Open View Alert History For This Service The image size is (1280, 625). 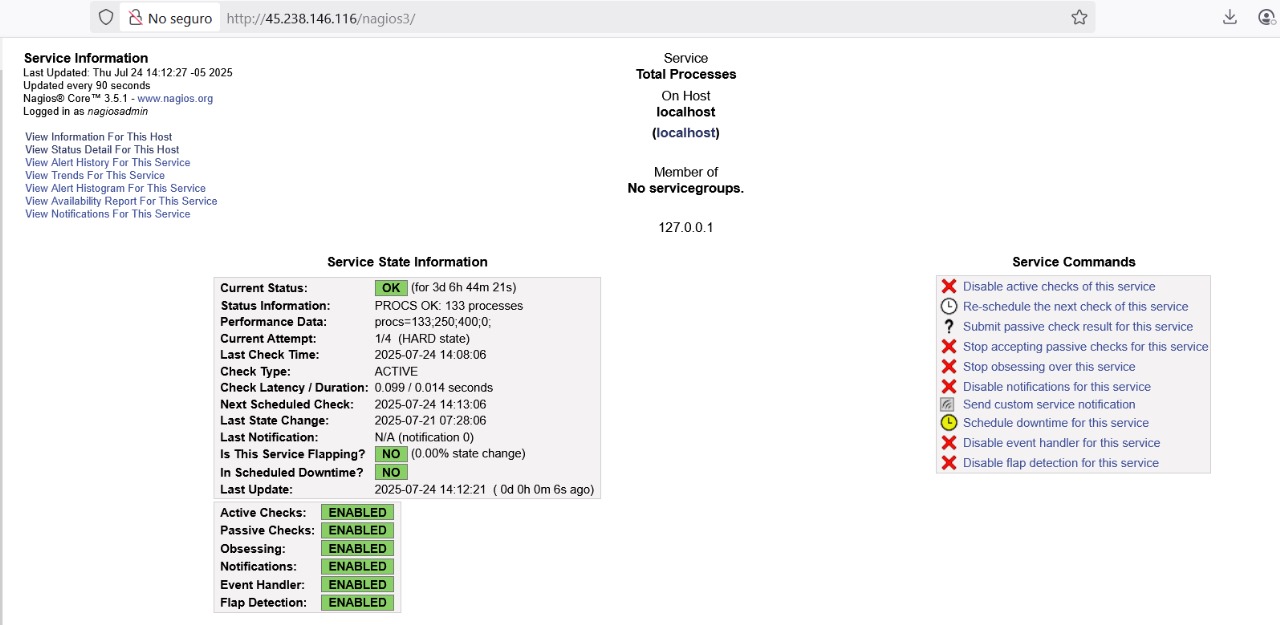[x=107, y=162]
